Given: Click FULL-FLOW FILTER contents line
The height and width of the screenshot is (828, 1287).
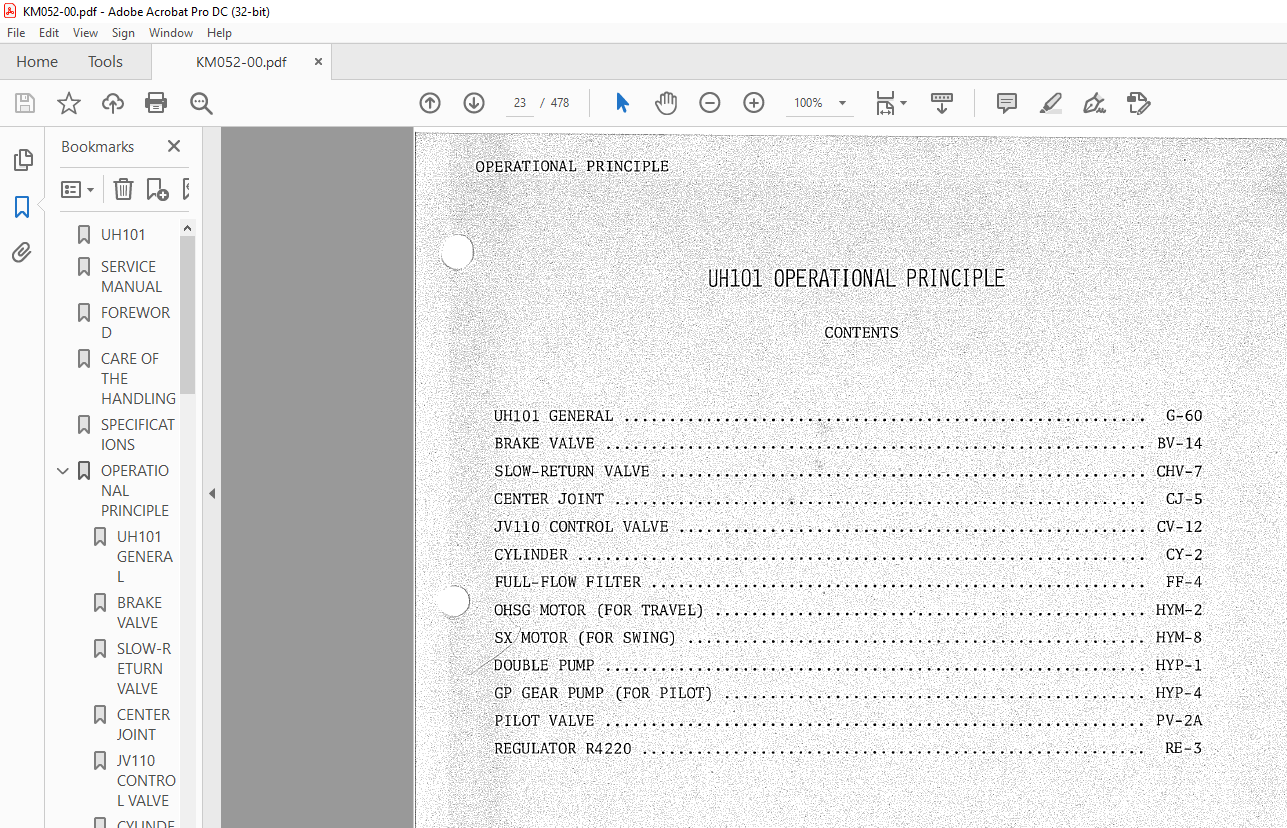Looking at the screenshot, I should 848,582.
